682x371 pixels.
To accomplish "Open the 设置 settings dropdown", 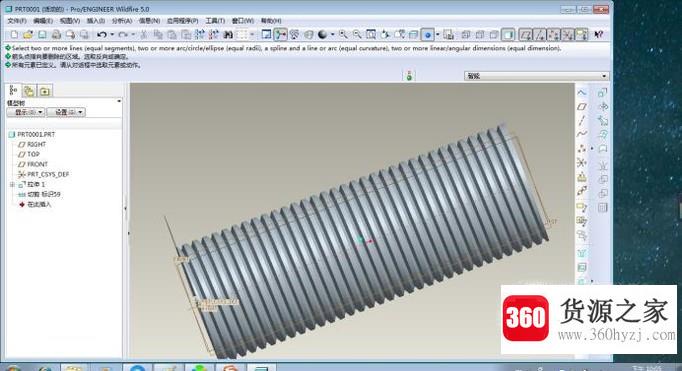I will click(x=66, y=112).
